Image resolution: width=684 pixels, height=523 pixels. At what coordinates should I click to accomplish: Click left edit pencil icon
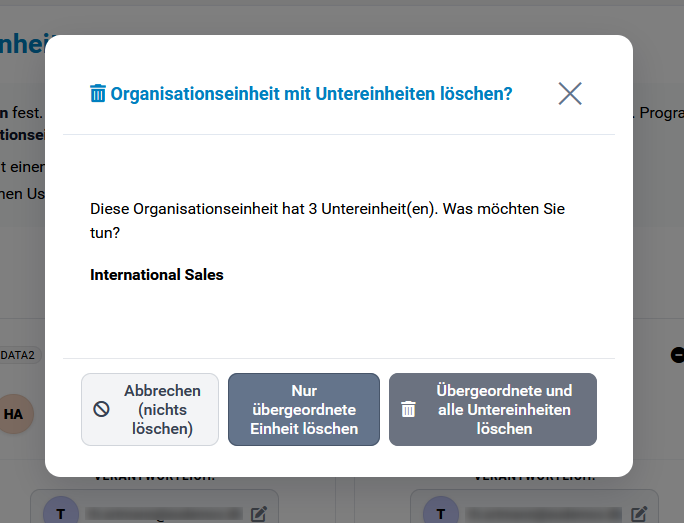pos(259,514)
